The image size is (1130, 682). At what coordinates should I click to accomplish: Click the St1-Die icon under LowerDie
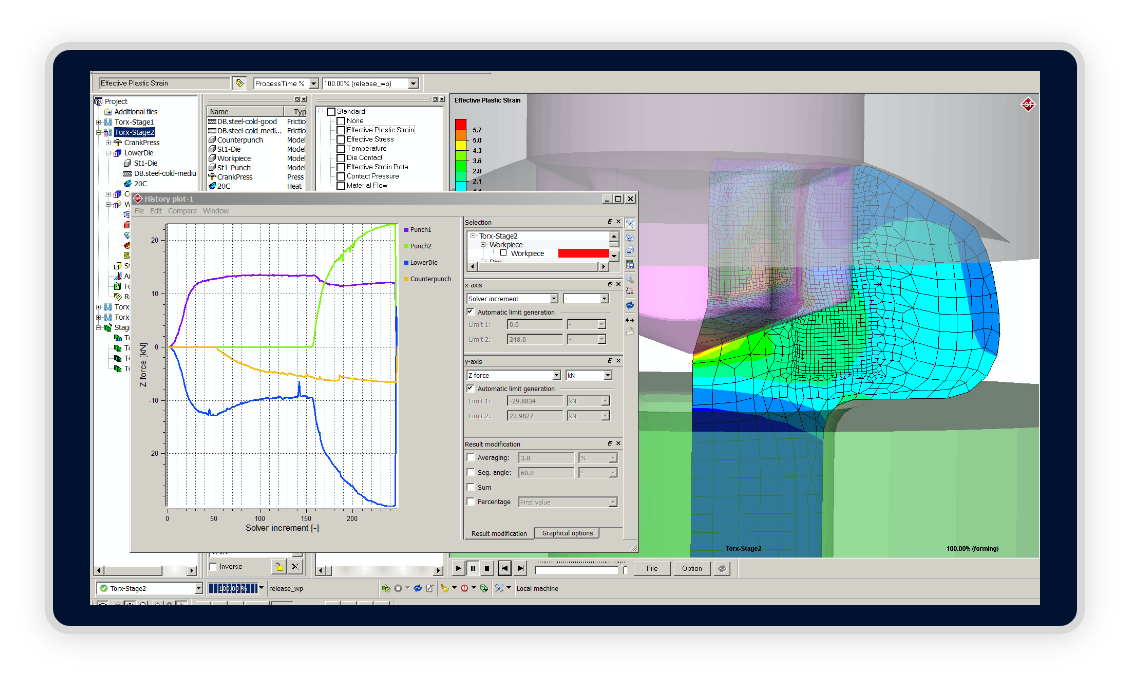tap(128, 164)
